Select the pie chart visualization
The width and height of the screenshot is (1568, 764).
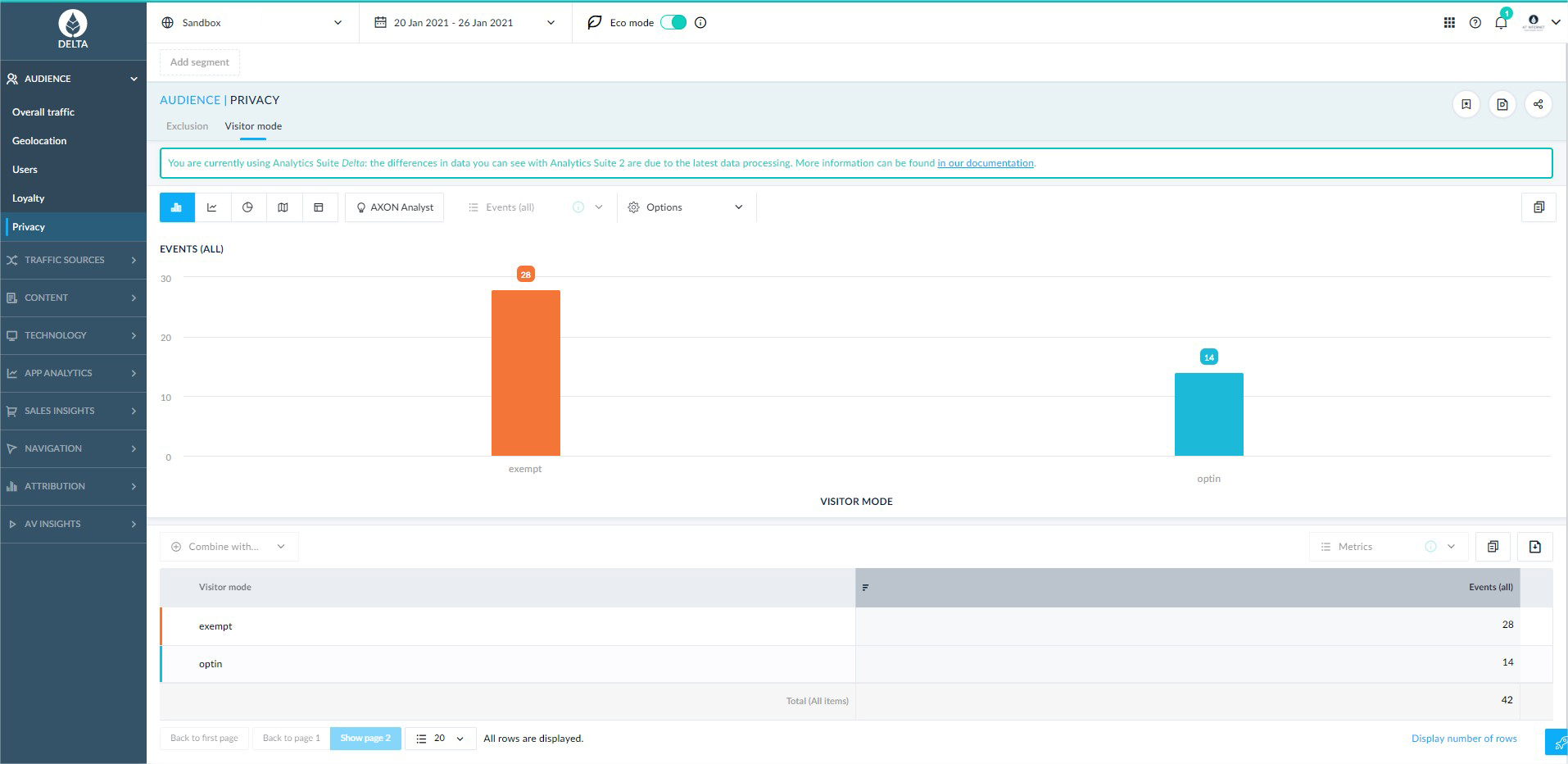coord(247,207)
